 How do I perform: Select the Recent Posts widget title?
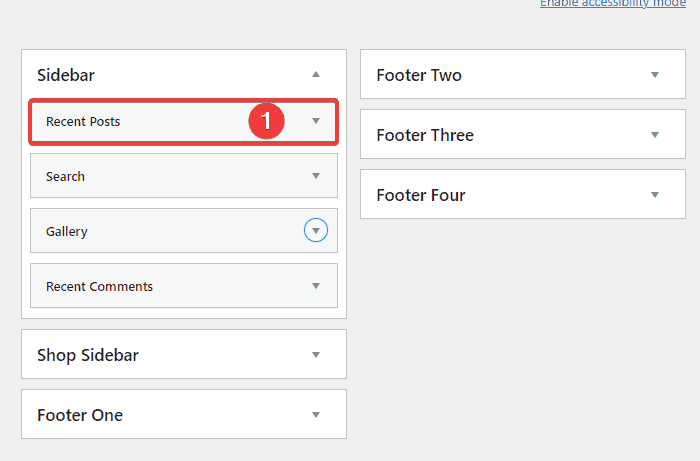tap(83, 122)
